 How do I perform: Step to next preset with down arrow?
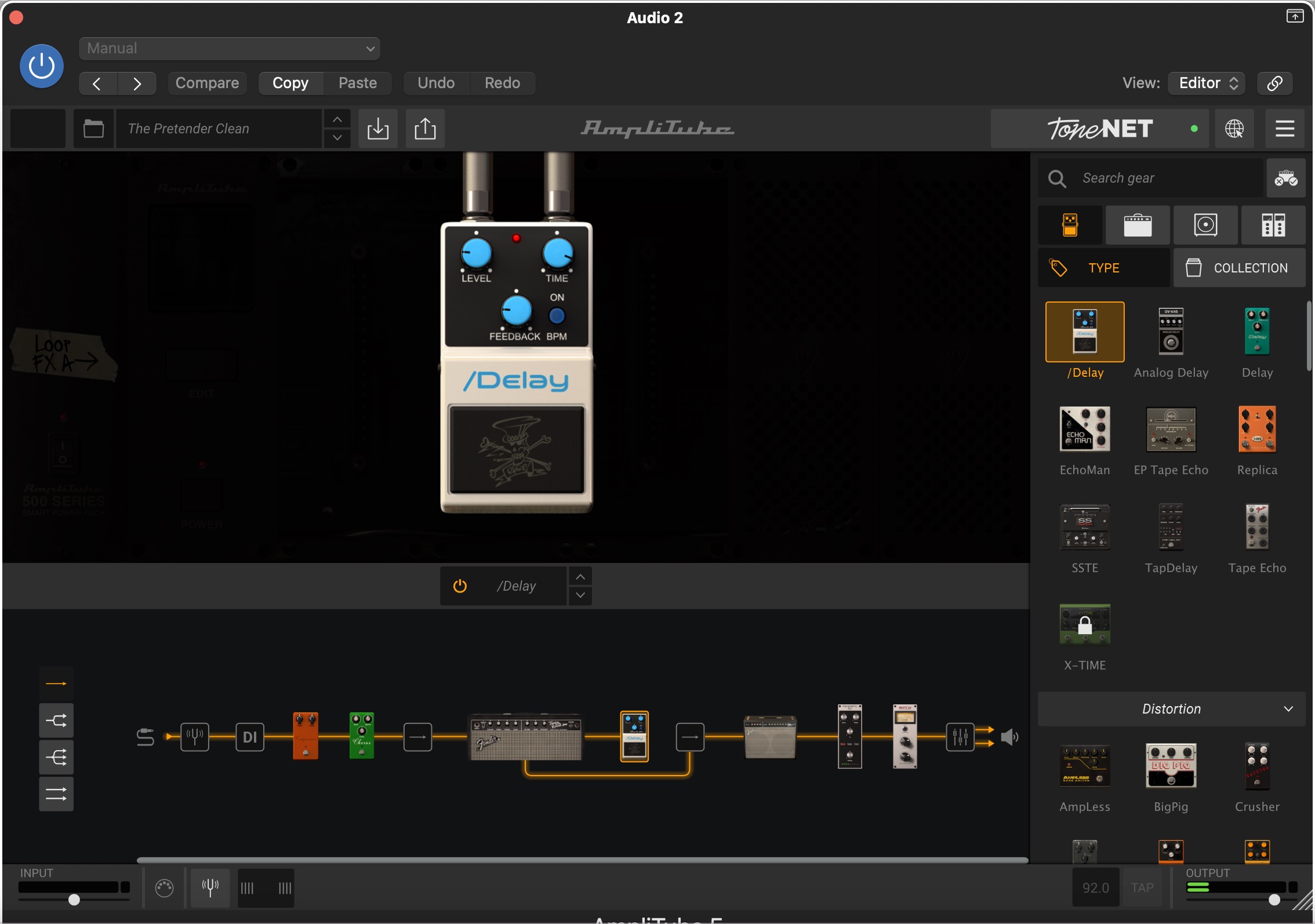(x=337, y=138)
